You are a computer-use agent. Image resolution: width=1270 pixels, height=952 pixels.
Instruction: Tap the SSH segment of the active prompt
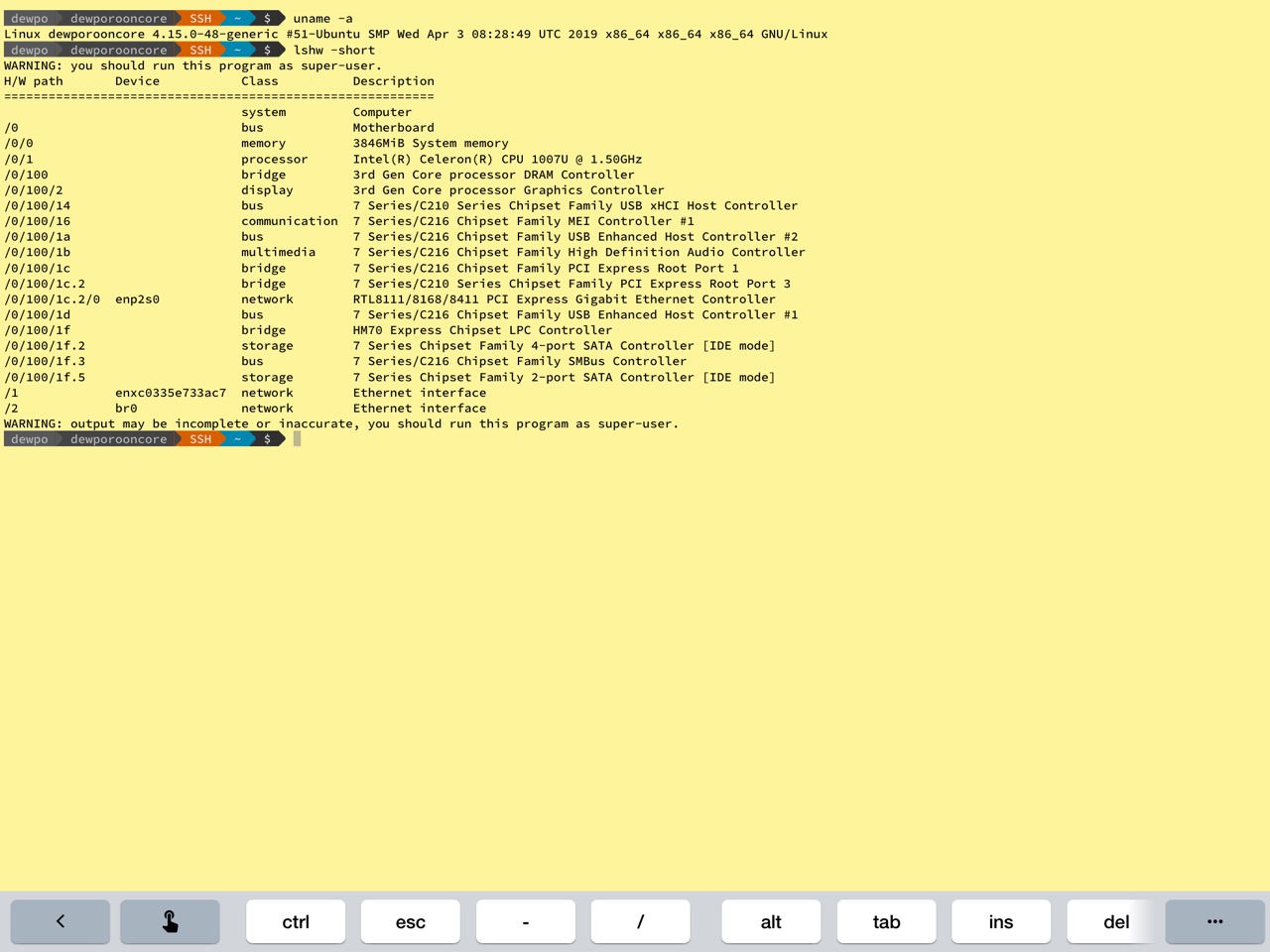tap(200, 439)
